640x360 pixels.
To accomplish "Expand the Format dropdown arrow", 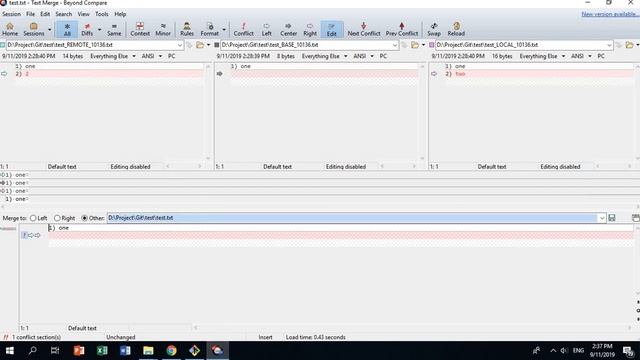I will 224,30.
